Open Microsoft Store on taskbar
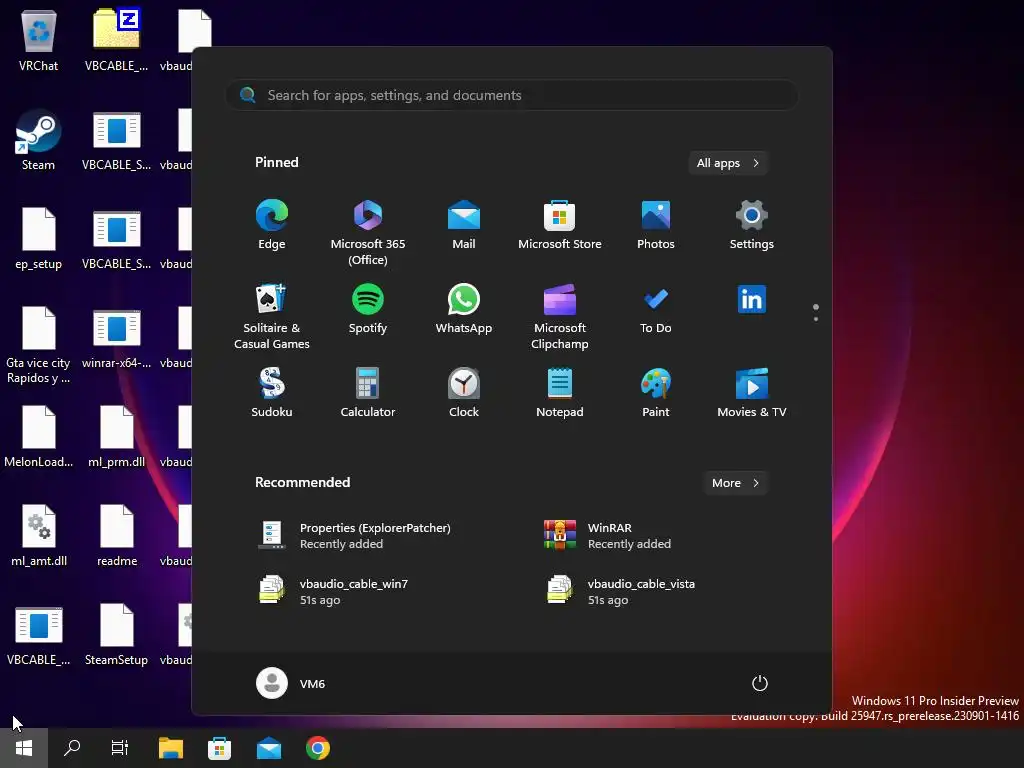The width and height of the screenshot is (1024, 768). 219,748
